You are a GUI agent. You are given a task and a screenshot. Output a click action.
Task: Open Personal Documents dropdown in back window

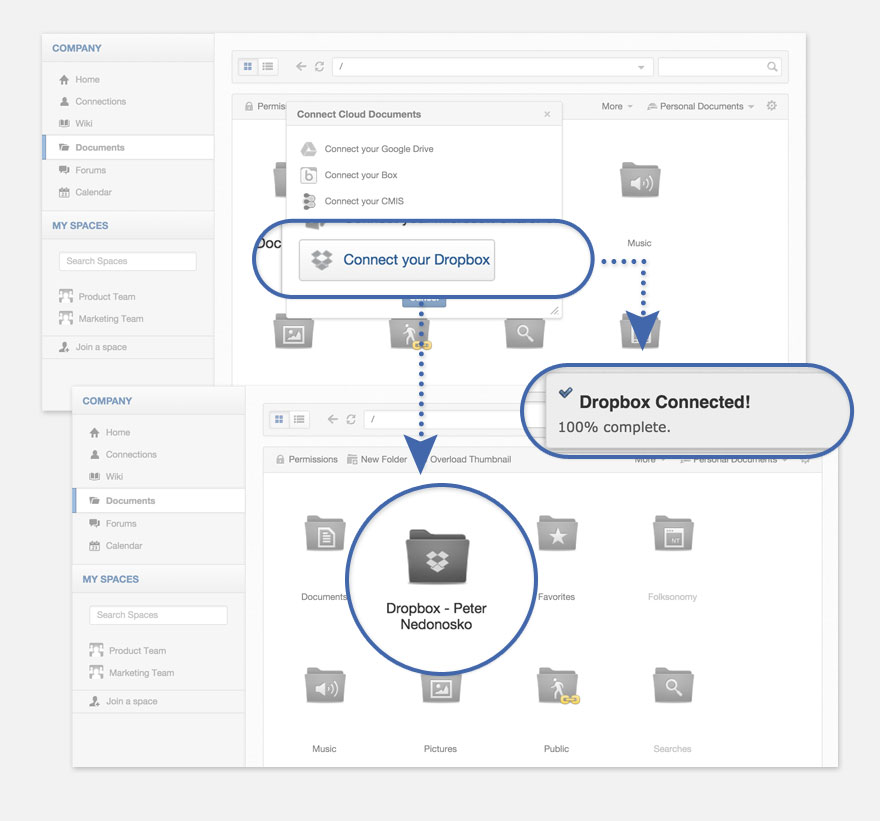700,106
